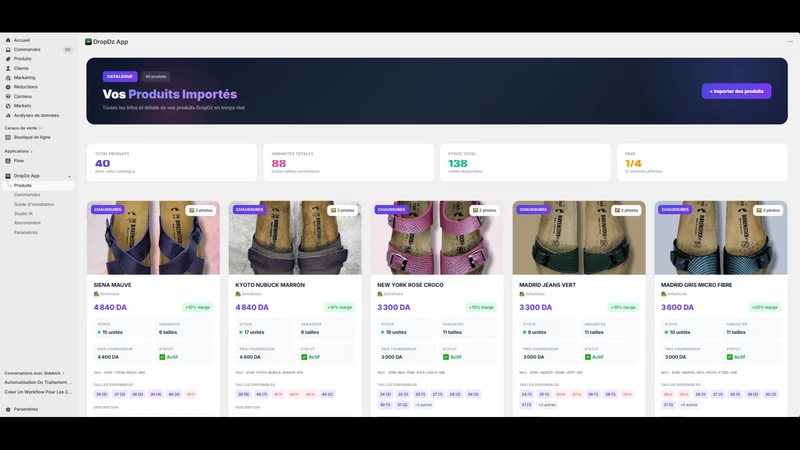Open MADRID JEANS VERT product image
800x450 pixels.
[x=579, y=238]
